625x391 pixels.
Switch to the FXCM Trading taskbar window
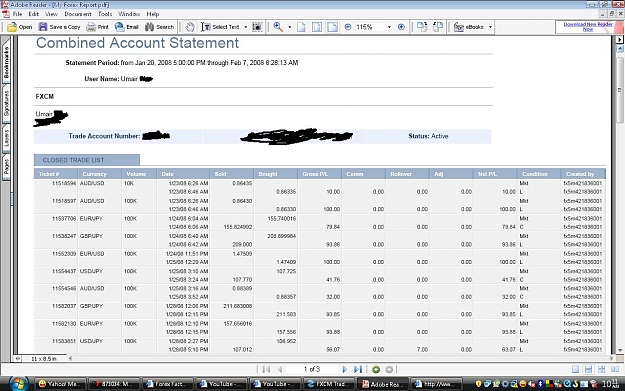(329, 384)
